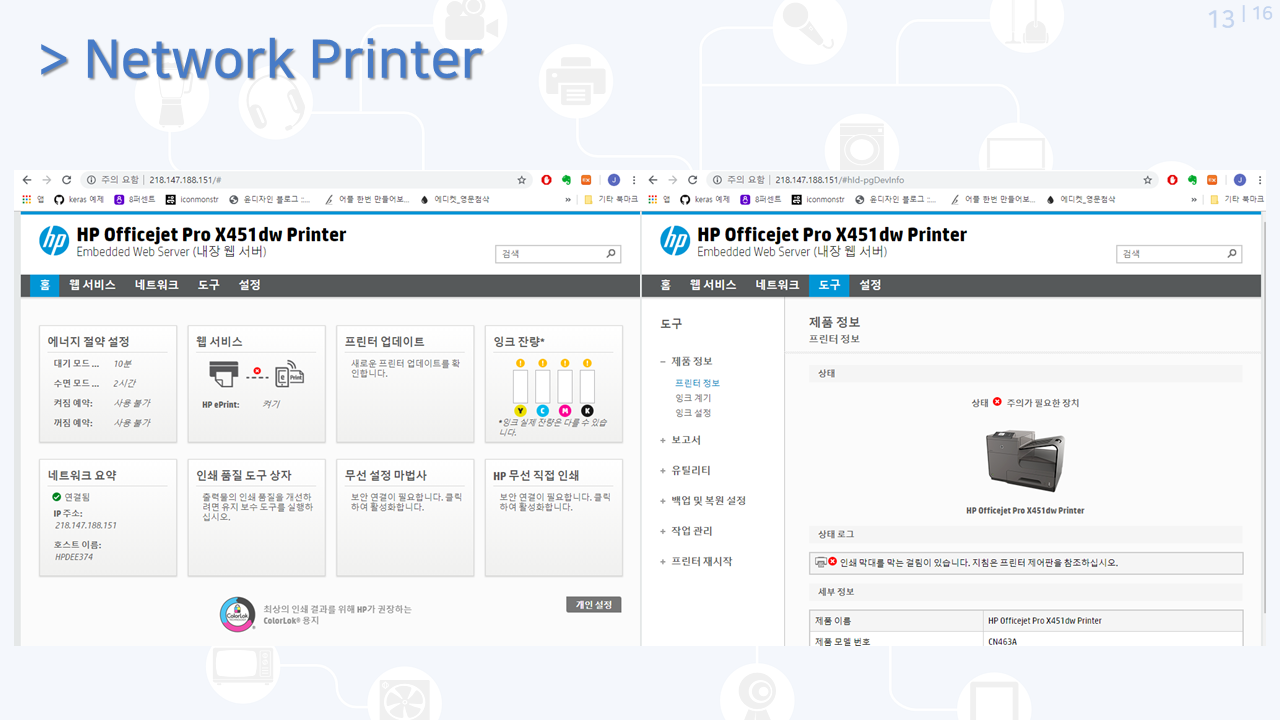Screen dimensions: 1280x720
Task: Open the Evernote extension in left window
Action: point(566,180)
